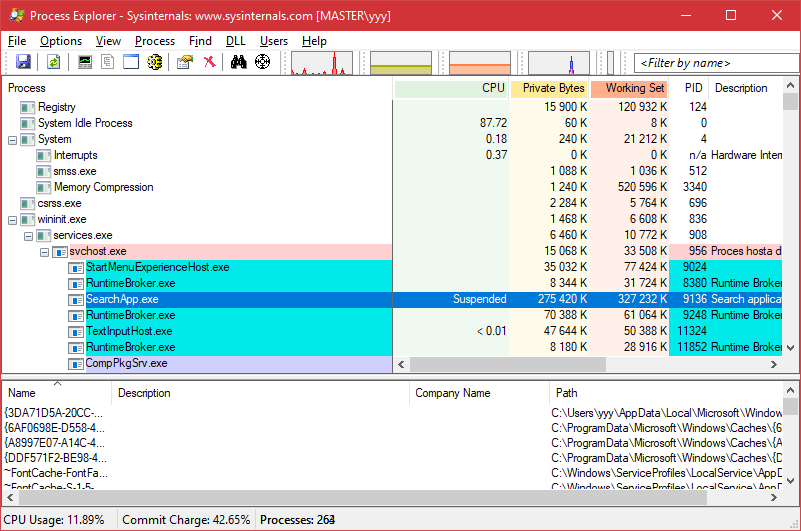Open System Information from the toolbar
The image size is (801, 531).
tap(85, 62)
